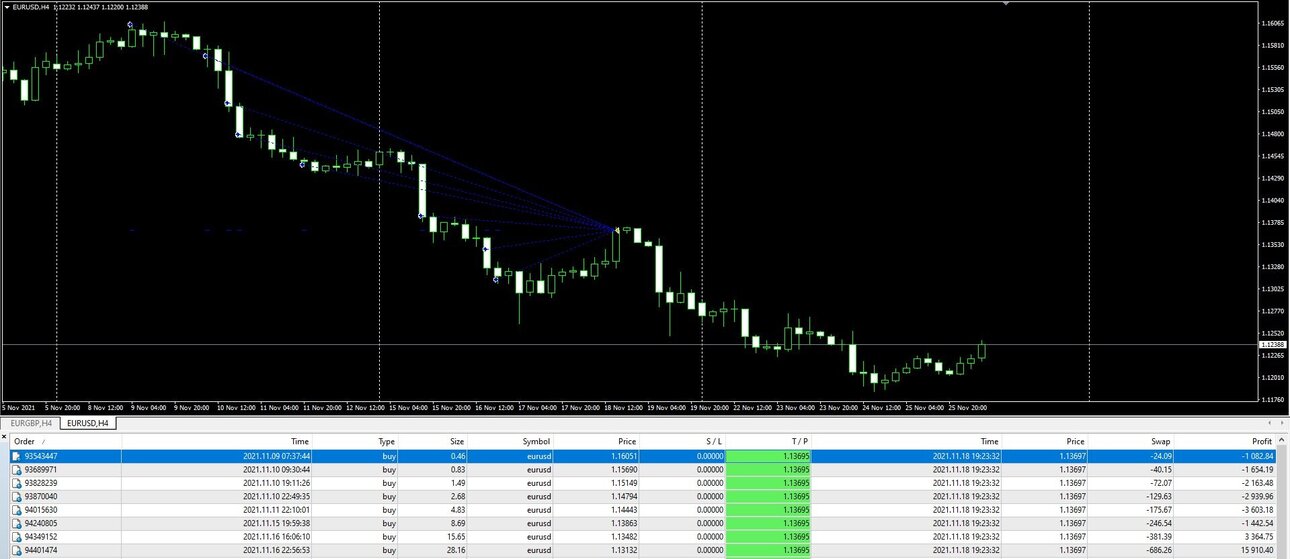The image size is (1290, 559).
Task: Click the lot size 15.65
Action: click(454, 537)
